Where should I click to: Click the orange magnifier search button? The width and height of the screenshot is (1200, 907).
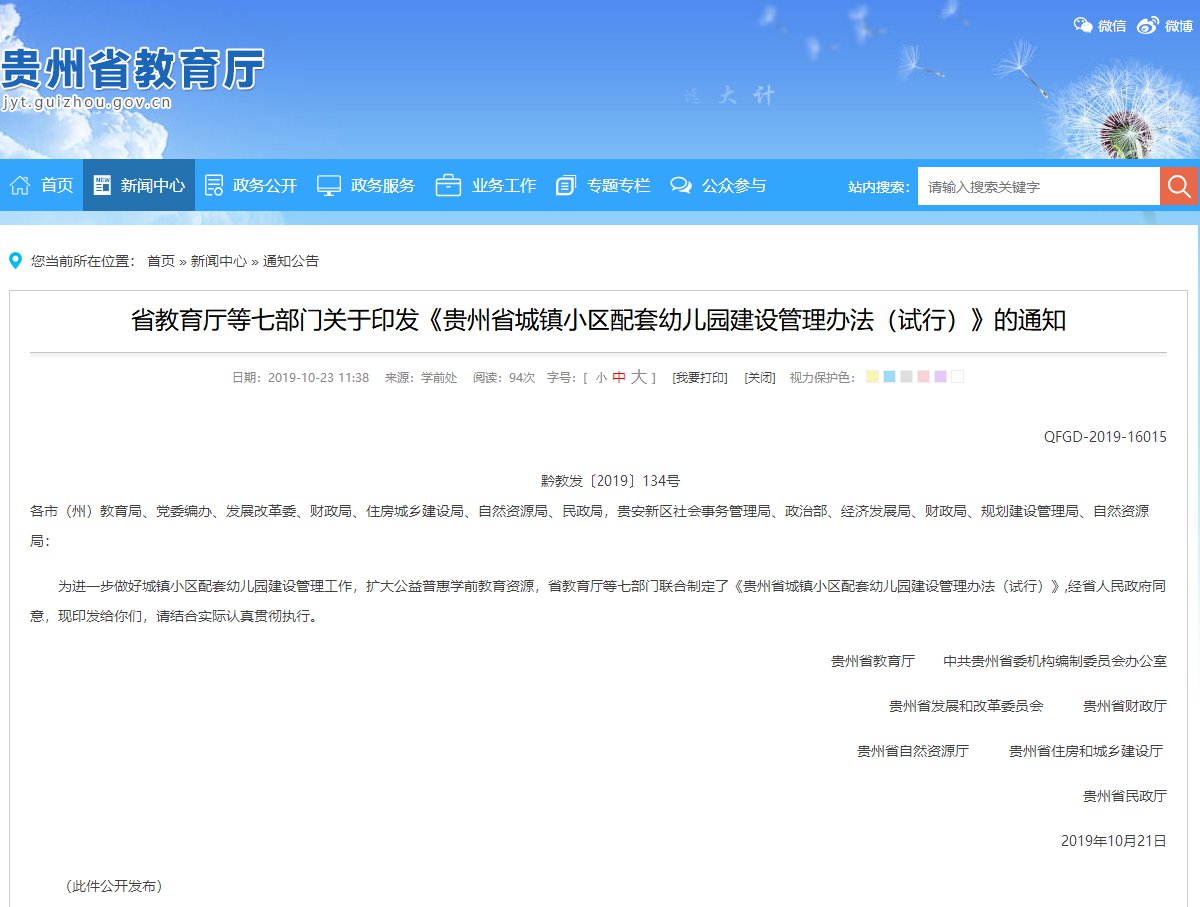coord(1179,186)
